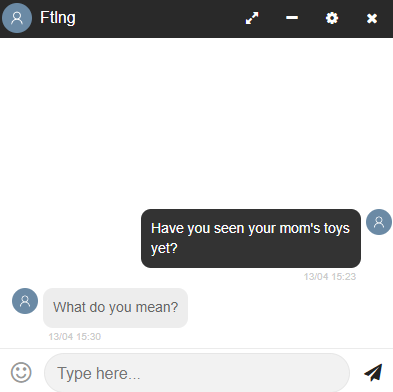
Task: Click the bottom compose bar beside smiley
Action: [196, 371]
